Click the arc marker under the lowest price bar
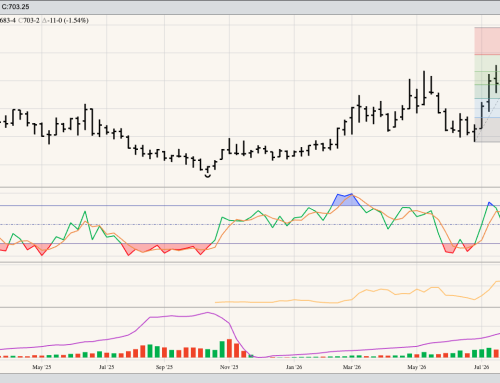The image size is (500, 383). 208,176
